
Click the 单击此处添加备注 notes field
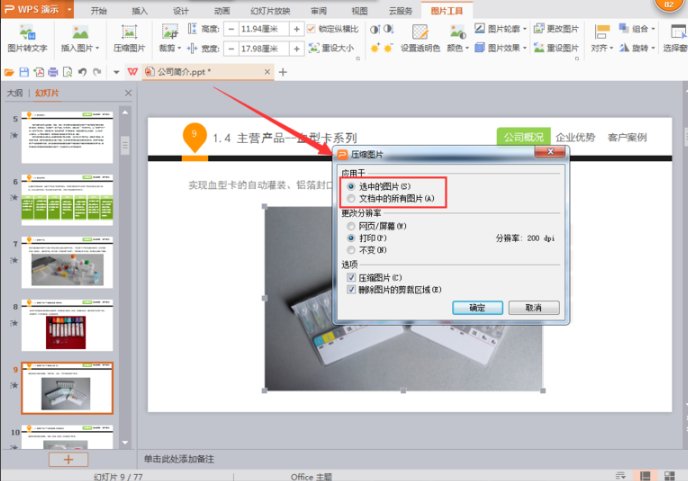179,459
